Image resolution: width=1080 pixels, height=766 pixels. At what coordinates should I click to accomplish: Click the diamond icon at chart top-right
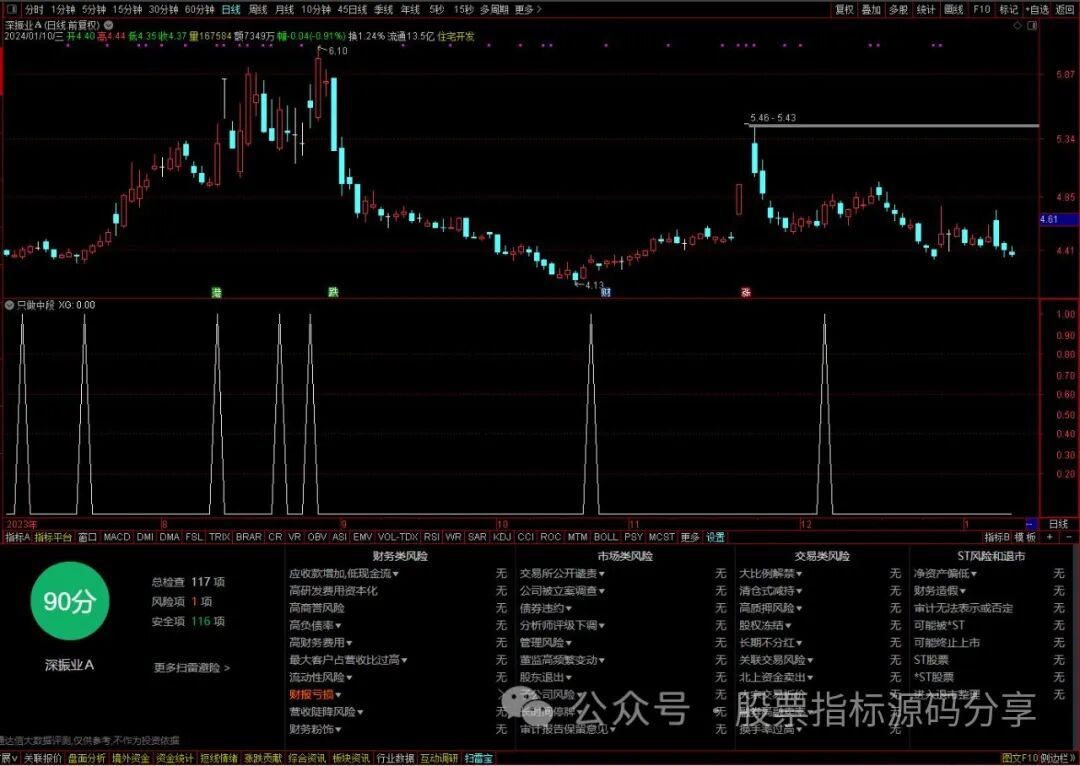pyautogui.click(x=1017, y=25)
